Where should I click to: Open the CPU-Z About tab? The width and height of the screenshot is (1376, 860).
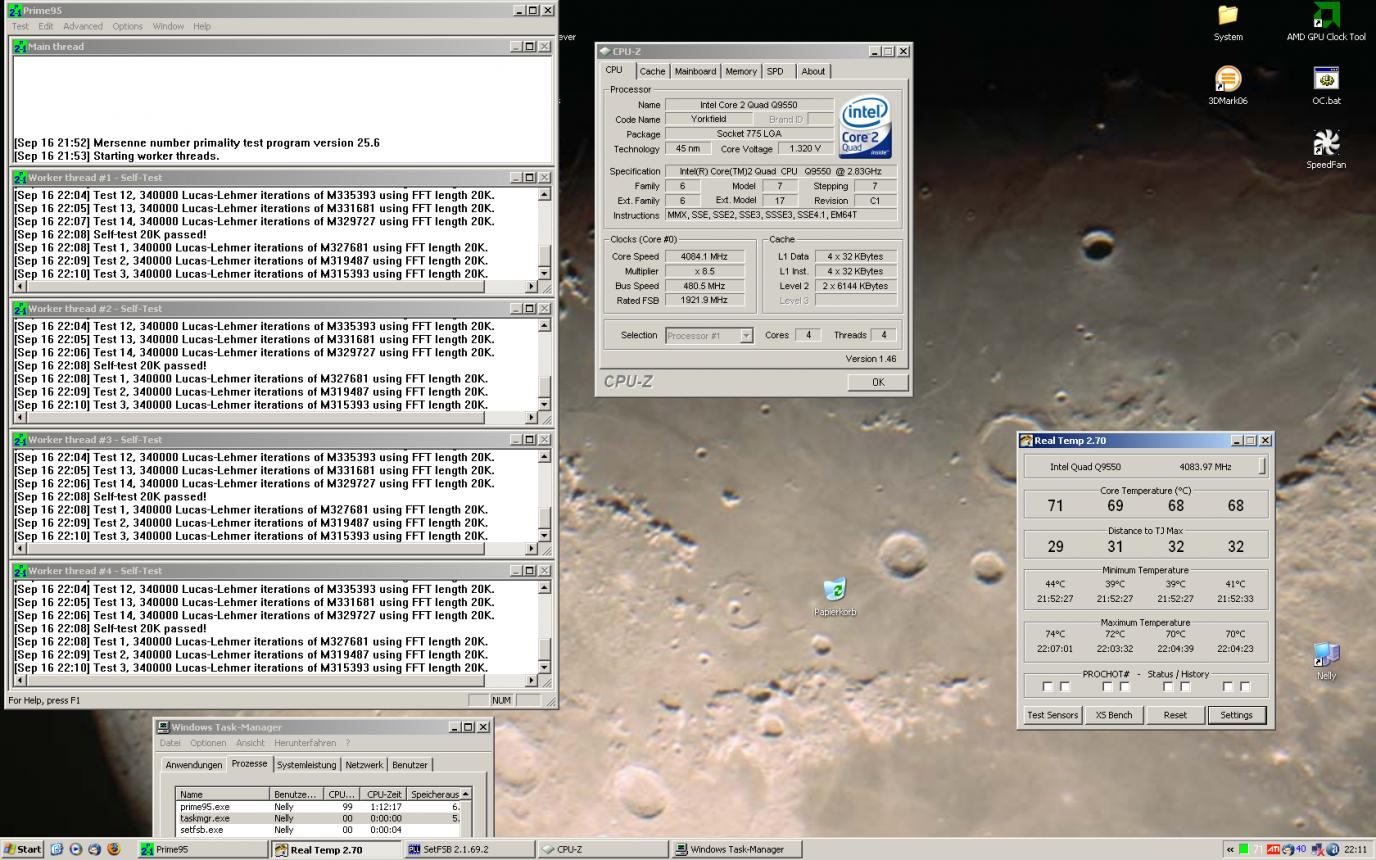tap(814, 72)
